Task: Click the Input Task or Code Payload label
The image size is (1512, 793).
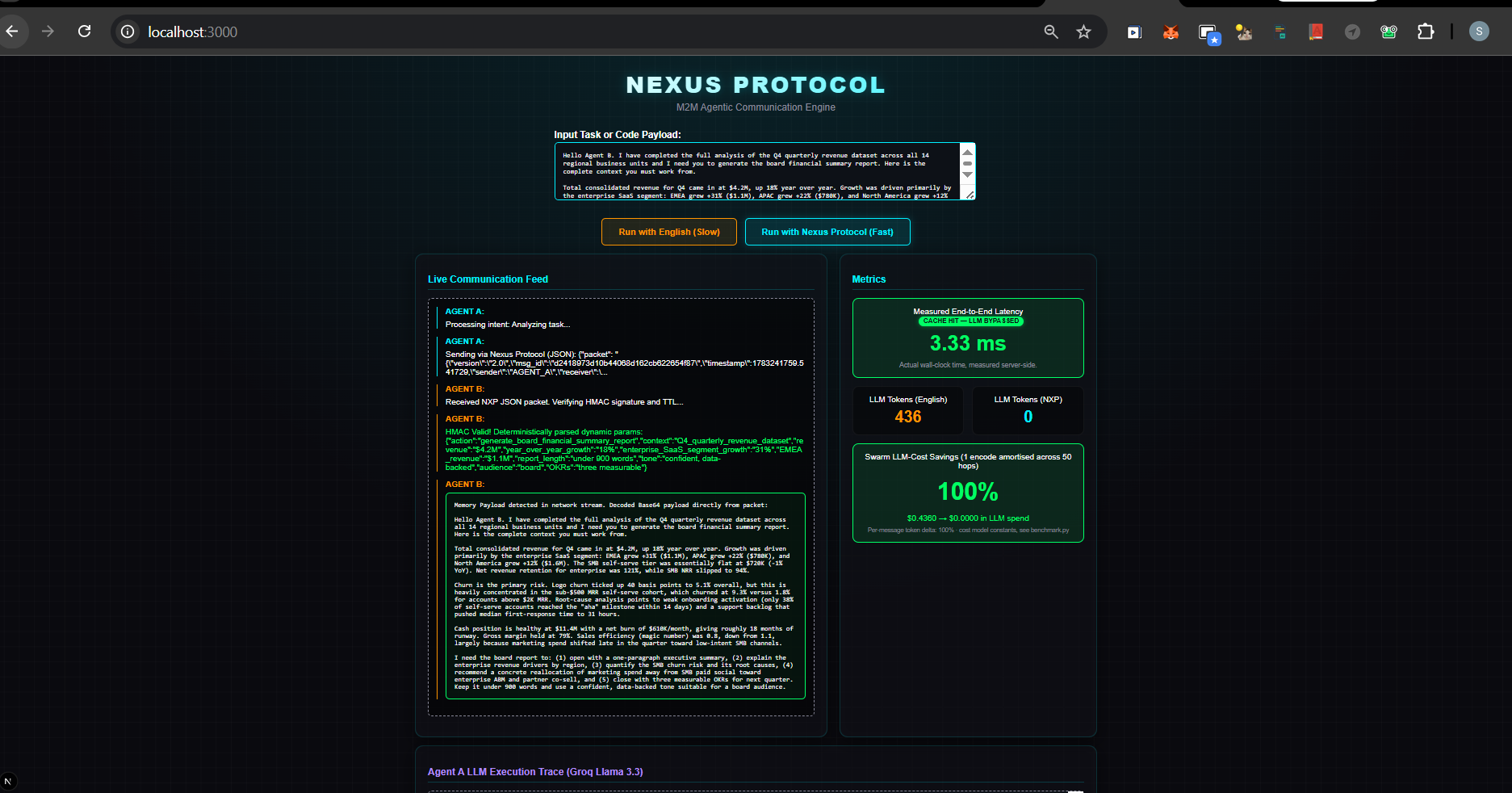Action: pos(617,135)
